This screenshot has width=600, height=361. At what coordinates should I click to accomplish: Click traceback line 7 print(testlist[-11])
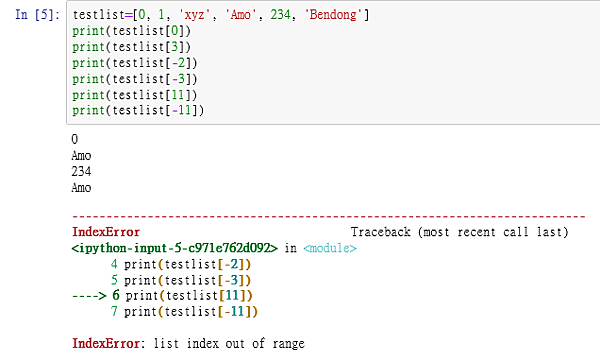184,311
